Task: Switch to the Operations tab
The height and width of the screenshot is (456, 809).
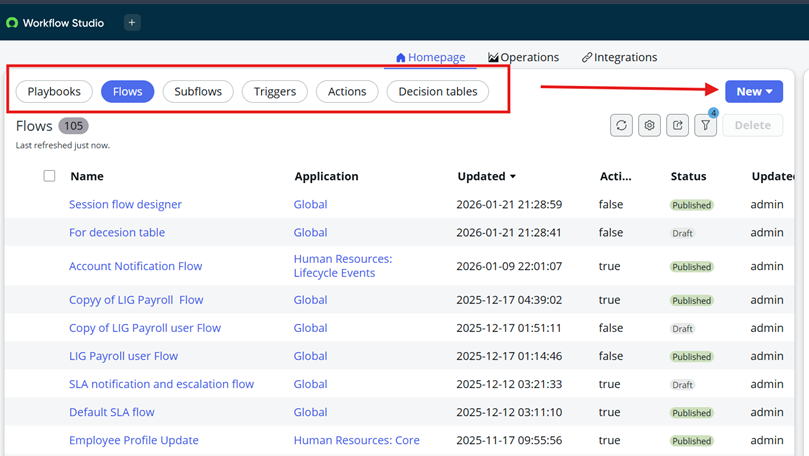Action: click(523, 57)
